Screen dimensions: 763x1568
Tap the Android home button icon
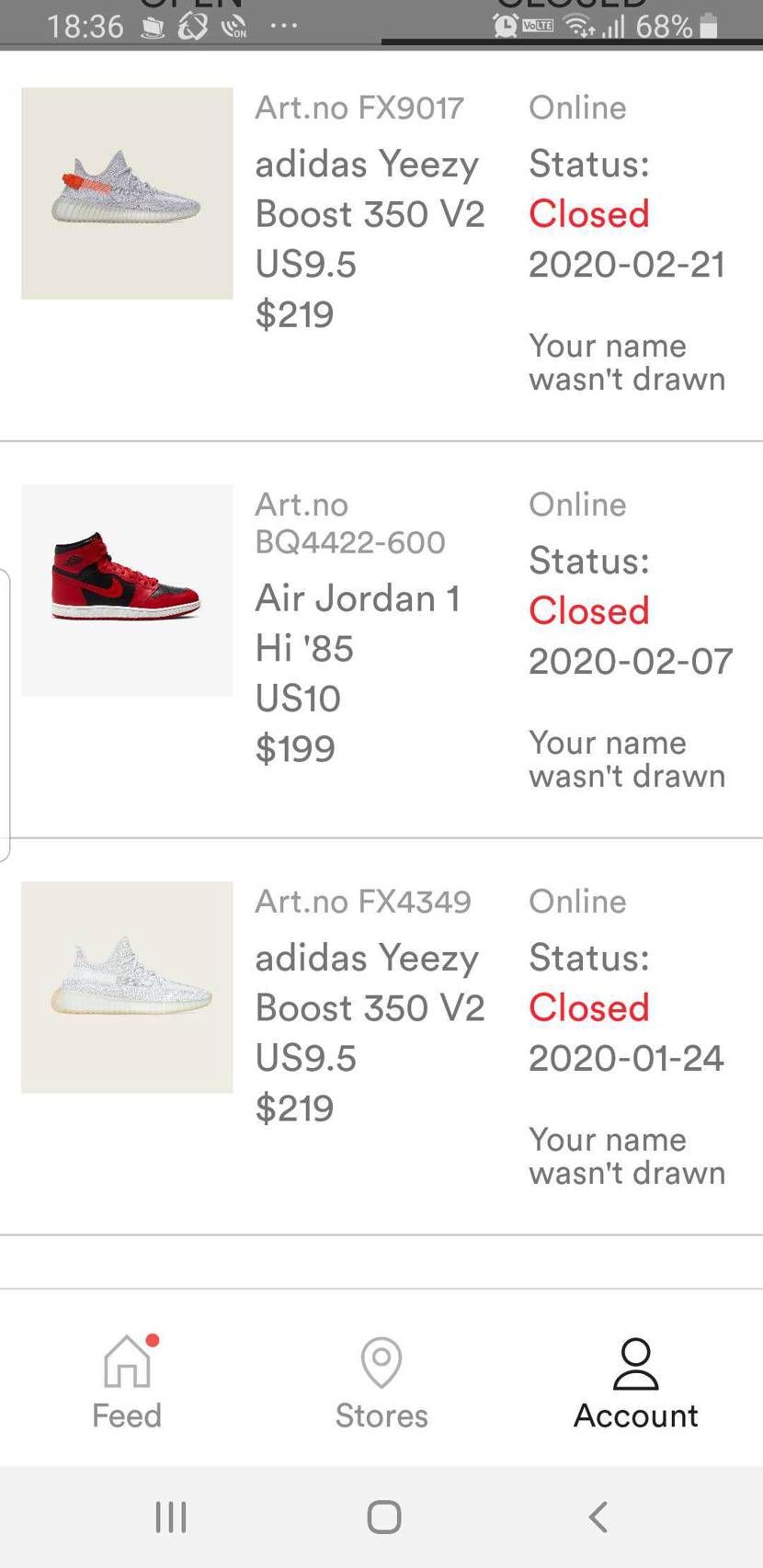pos(383,1517)
